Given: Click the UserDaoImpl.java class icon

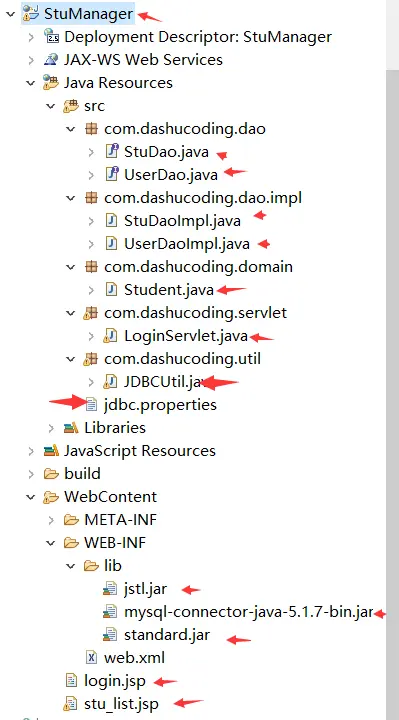Looking at the screenshot, I should (x=111, y=243).
